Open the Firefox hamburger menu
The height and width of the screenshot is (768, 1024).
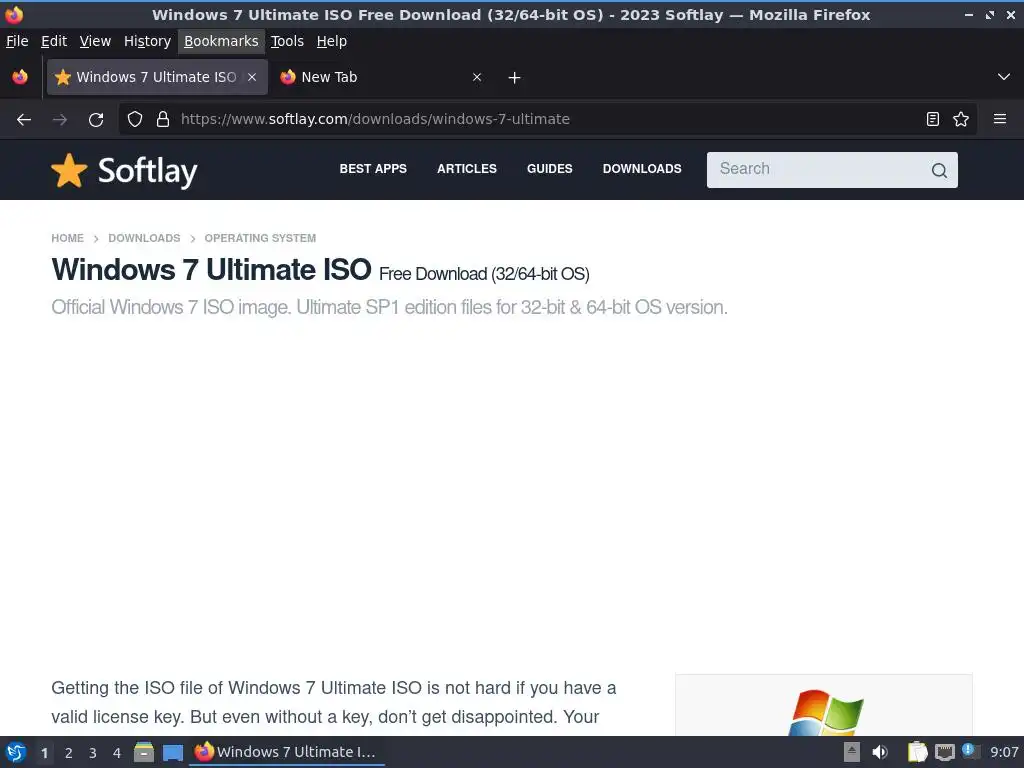click(1000, 120)
